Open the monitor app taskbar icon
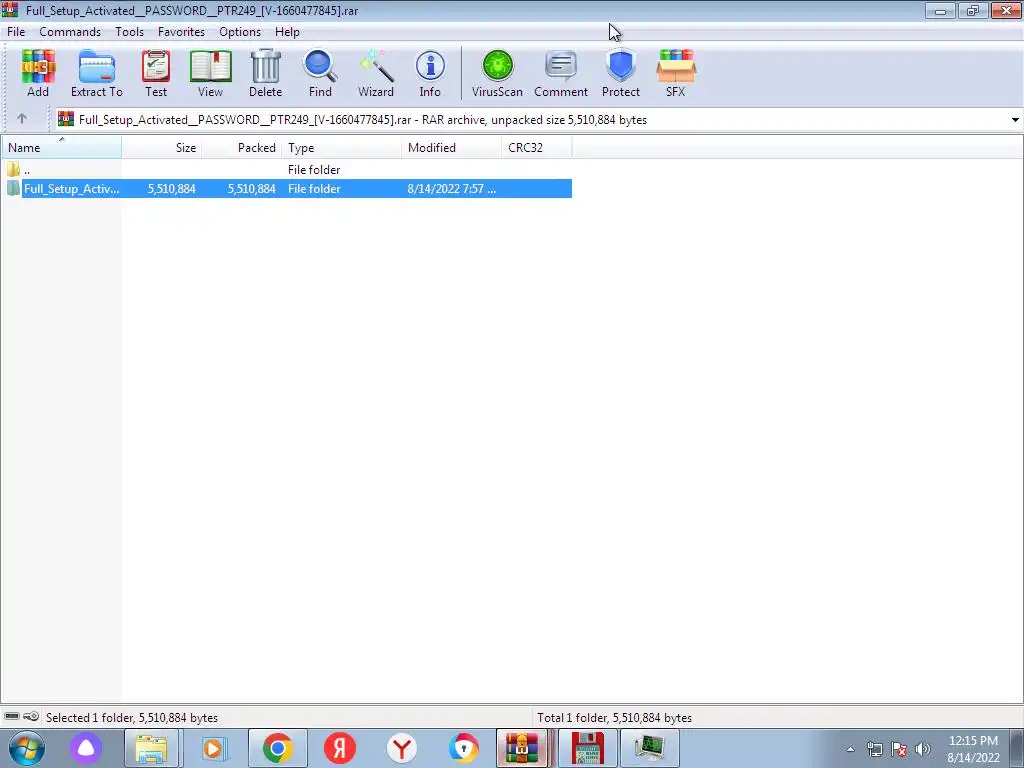Image resolution: width=1024 pixels, height=768 pixels. click(x=649, y=748)
